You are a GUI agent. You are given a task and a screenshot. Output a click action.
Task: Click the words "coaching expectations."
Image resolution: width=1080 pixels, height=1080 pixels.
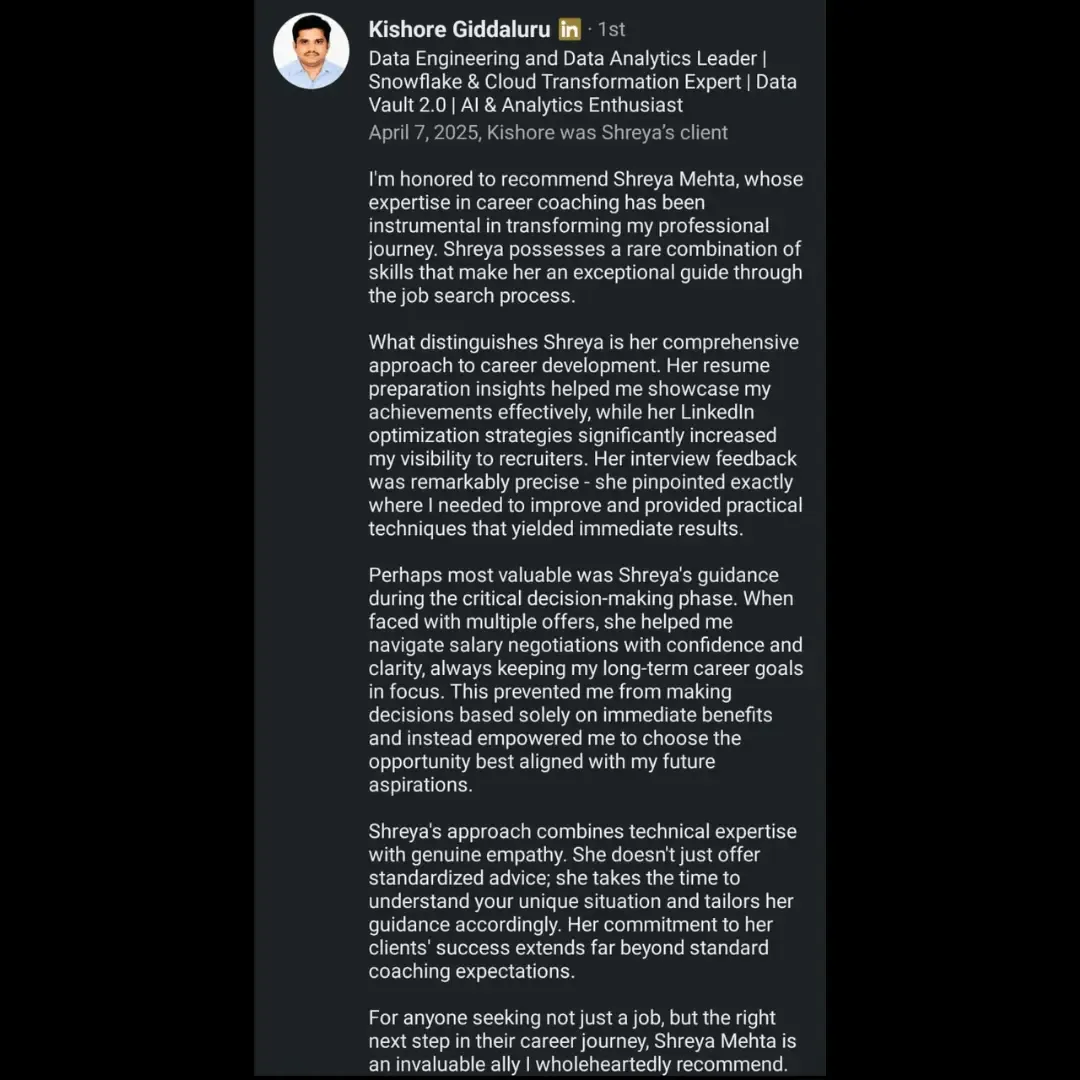point(469,971)
